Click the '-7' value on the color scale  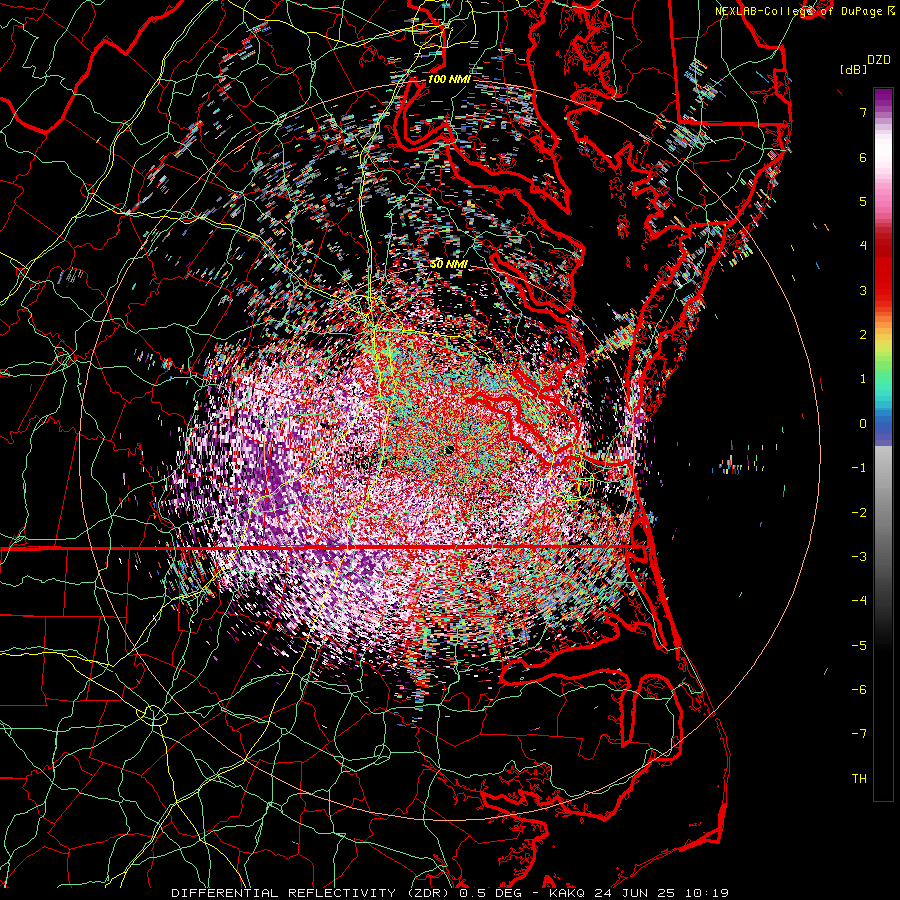(859, 734)
